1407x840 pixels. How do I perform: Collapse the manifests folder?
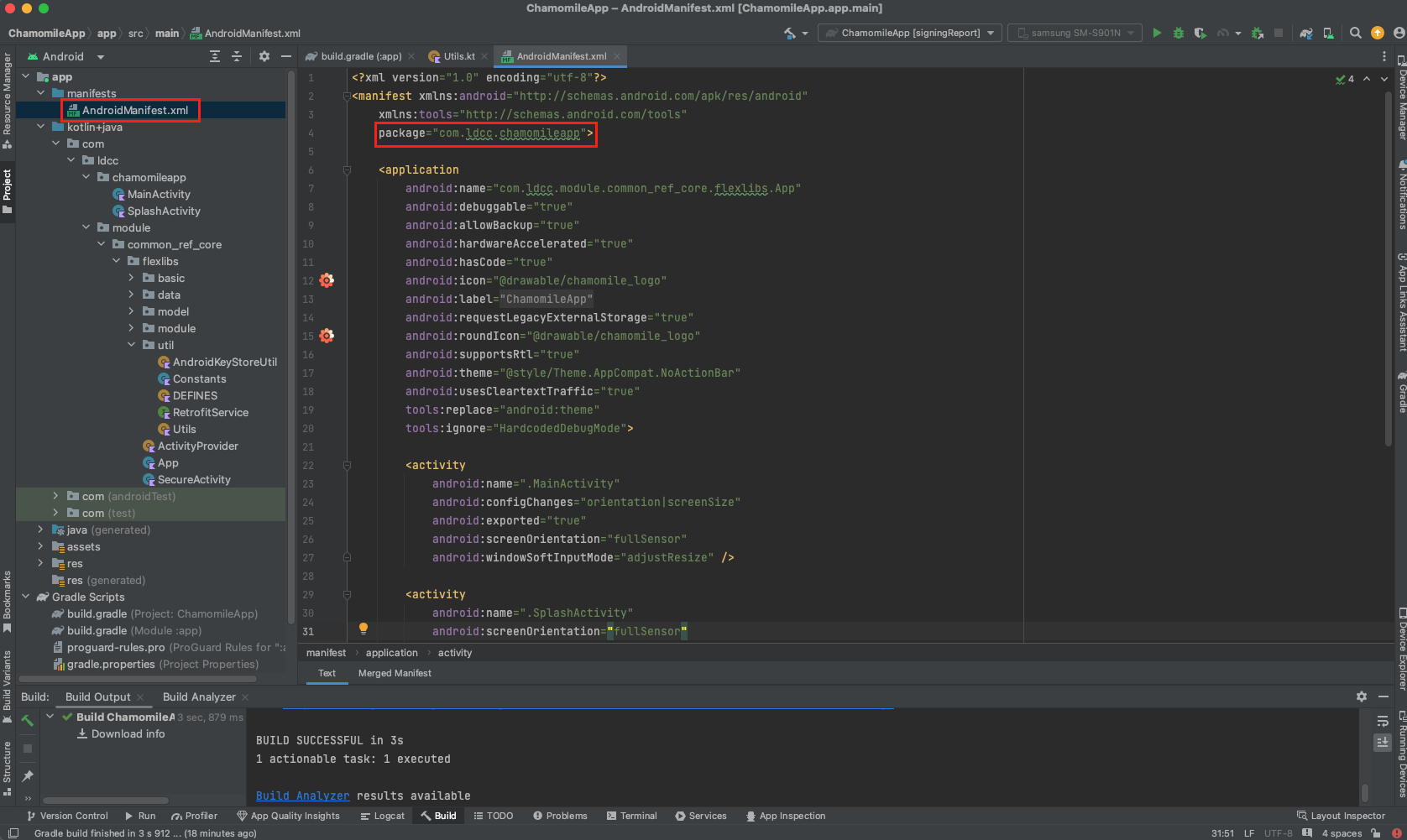(40, 93)
